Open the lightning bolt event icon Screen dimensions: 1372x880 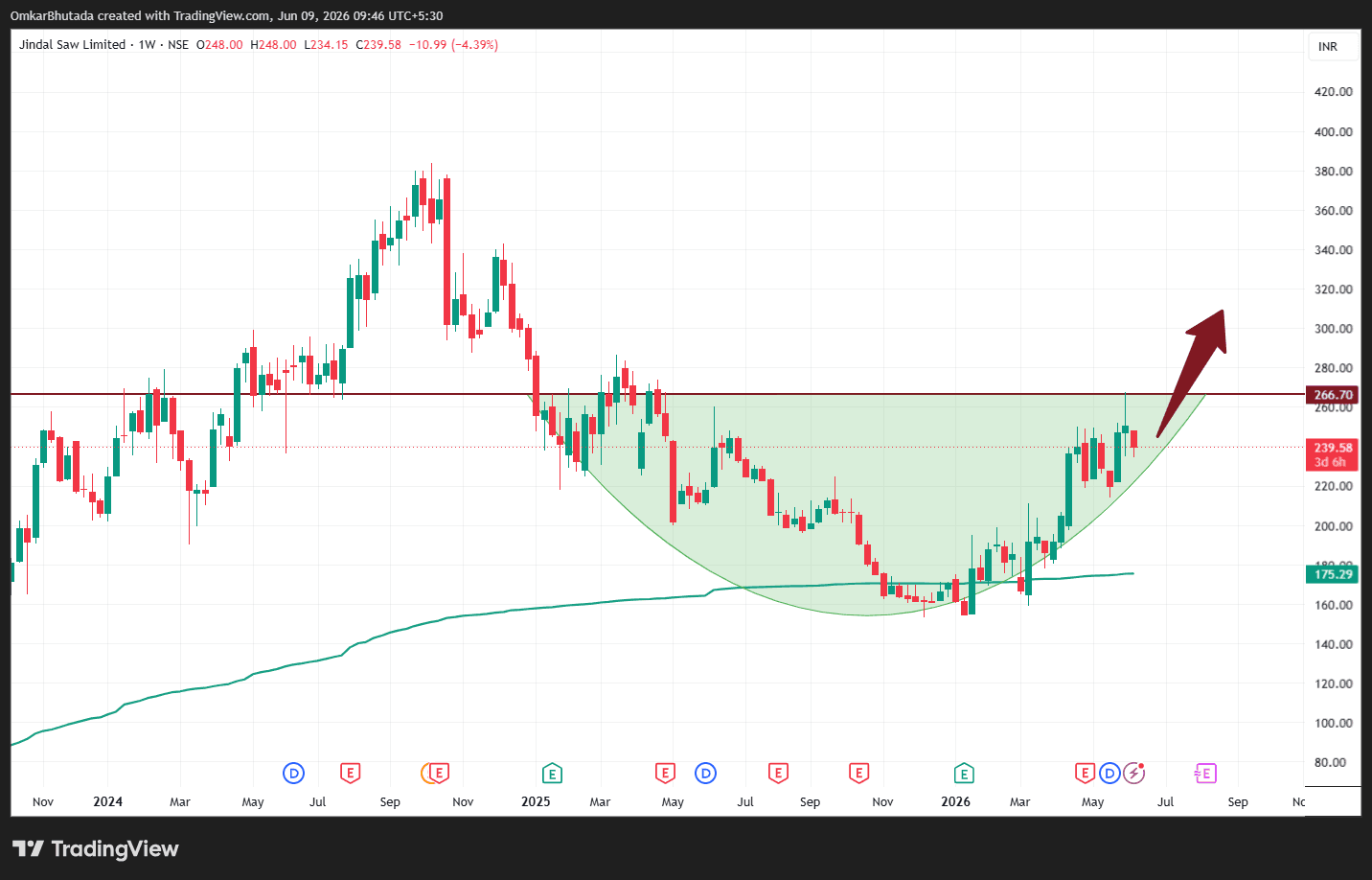tap(1134, 773)
